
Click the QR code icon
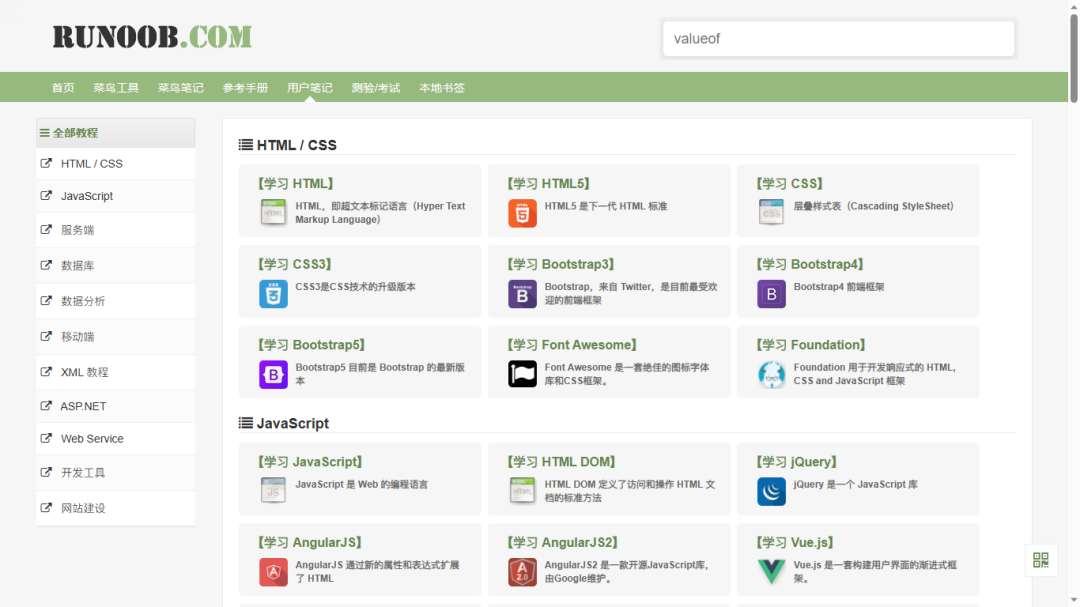(1041, 560)
